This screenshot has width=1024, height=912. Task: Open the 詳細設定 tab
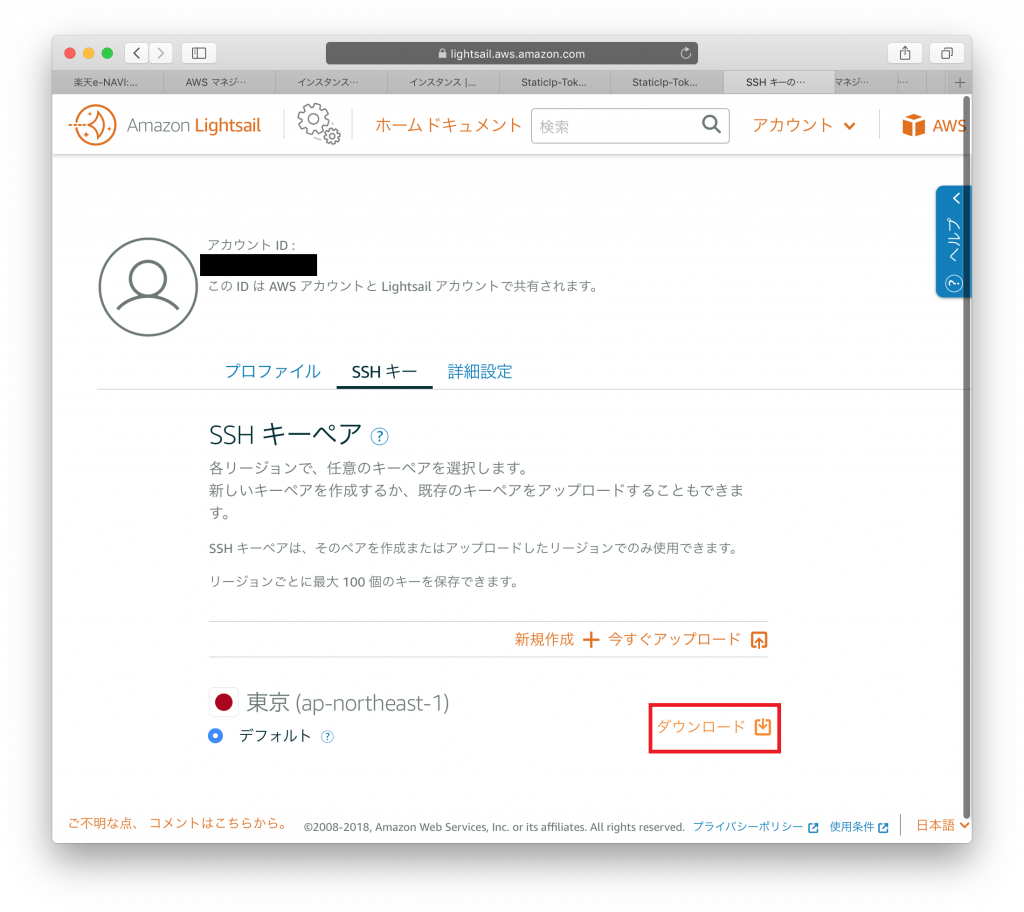pyautogui.click(x=480, y=372)
